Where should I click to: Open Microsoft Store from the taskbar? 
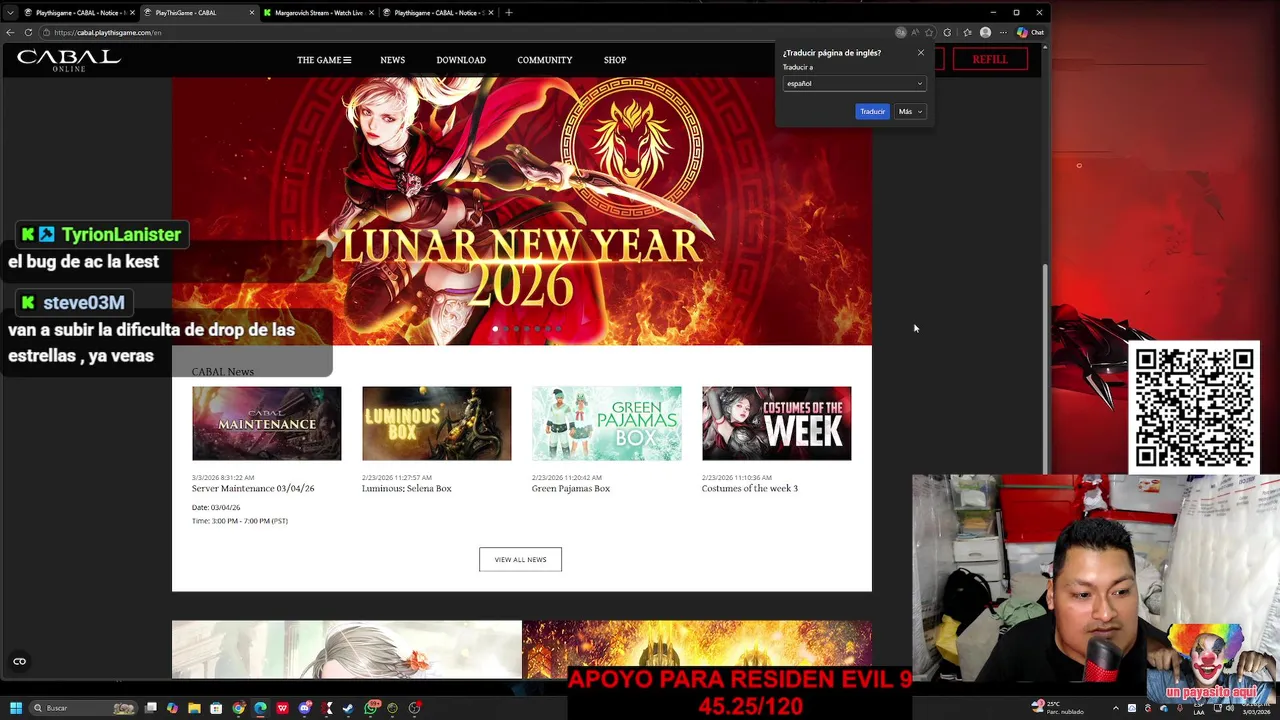216,708
